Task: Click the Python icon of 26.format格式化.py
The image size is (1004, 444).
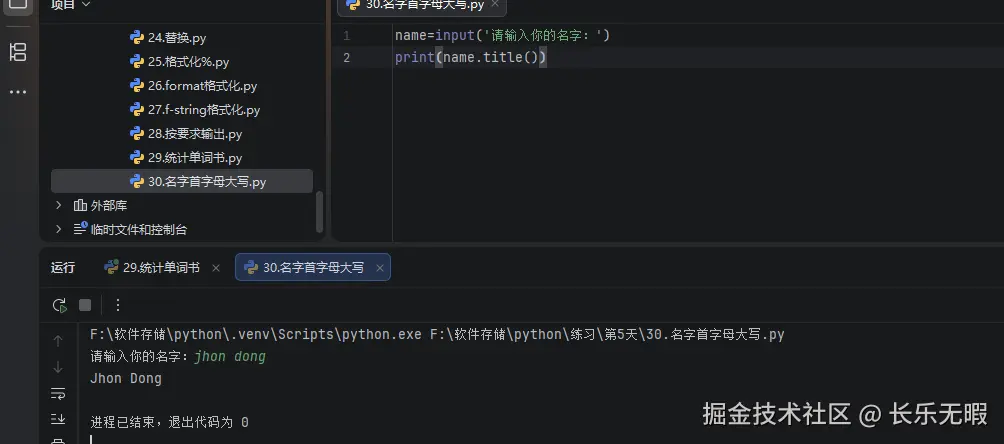Action: (x=136, y=86)
